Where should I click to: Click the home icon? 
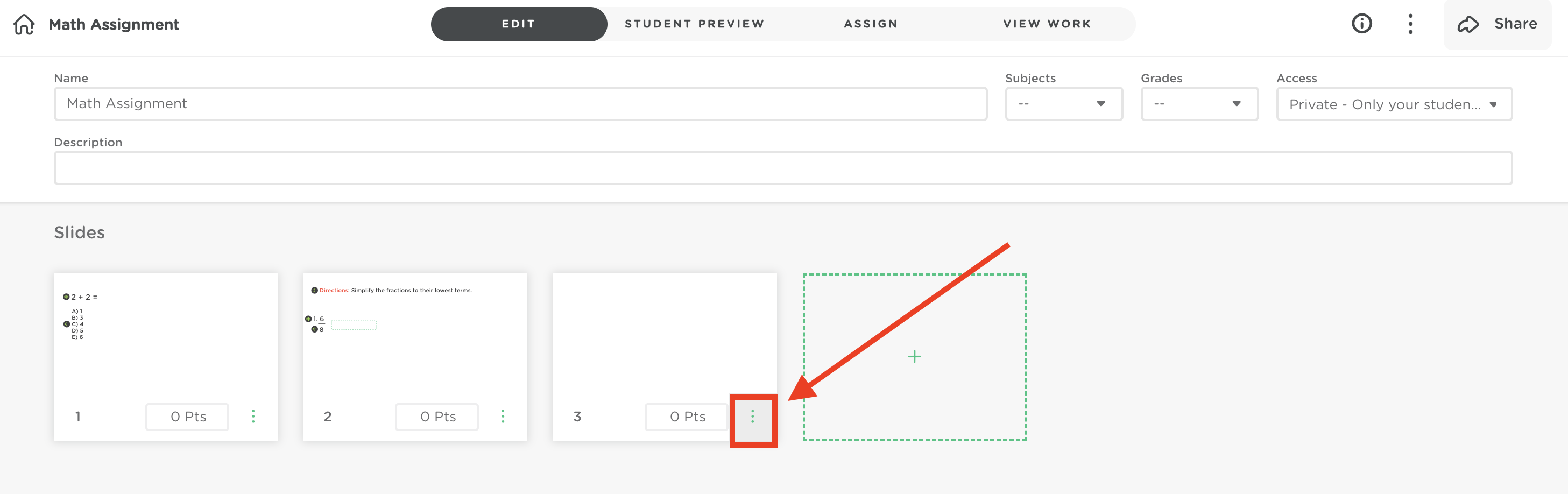click(x=24, y=24)
